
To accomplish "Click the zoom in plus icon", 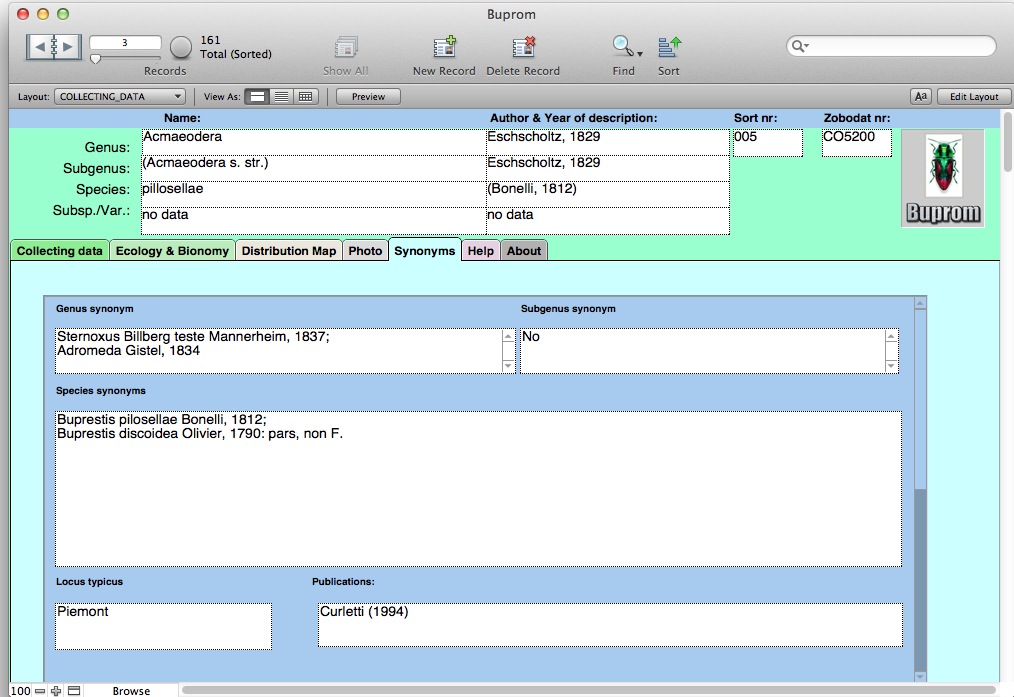I will click(x=57, y=691).
